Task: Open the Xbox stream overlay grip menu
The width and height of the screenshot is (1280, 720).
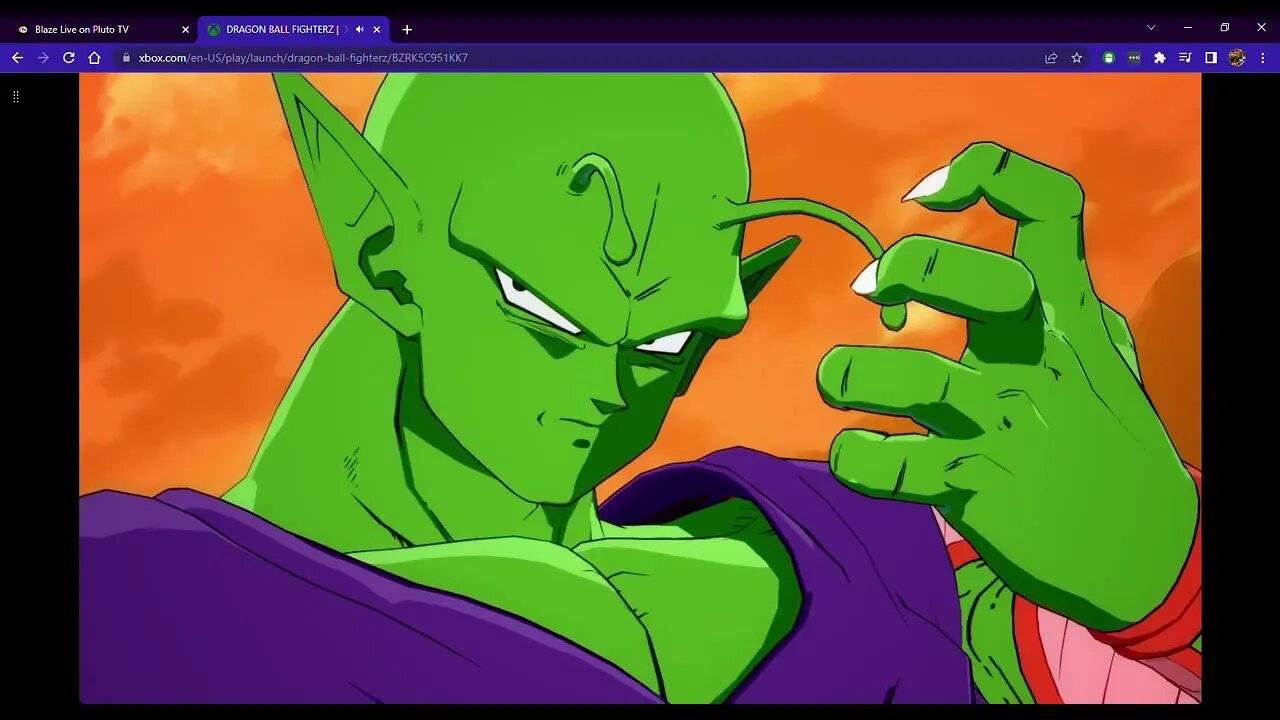Action: coord(16,96)
